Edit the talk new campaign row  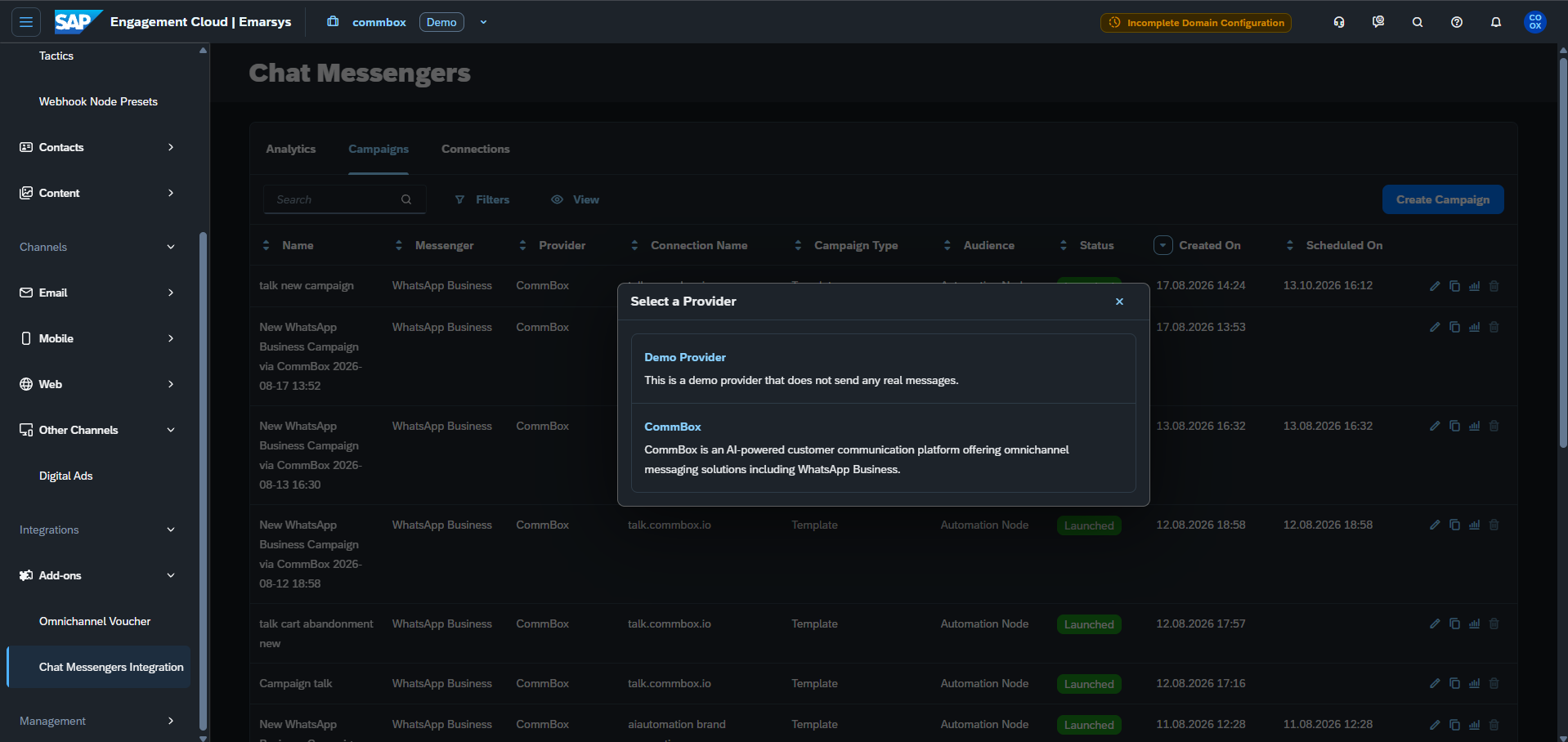[1435, 286]
